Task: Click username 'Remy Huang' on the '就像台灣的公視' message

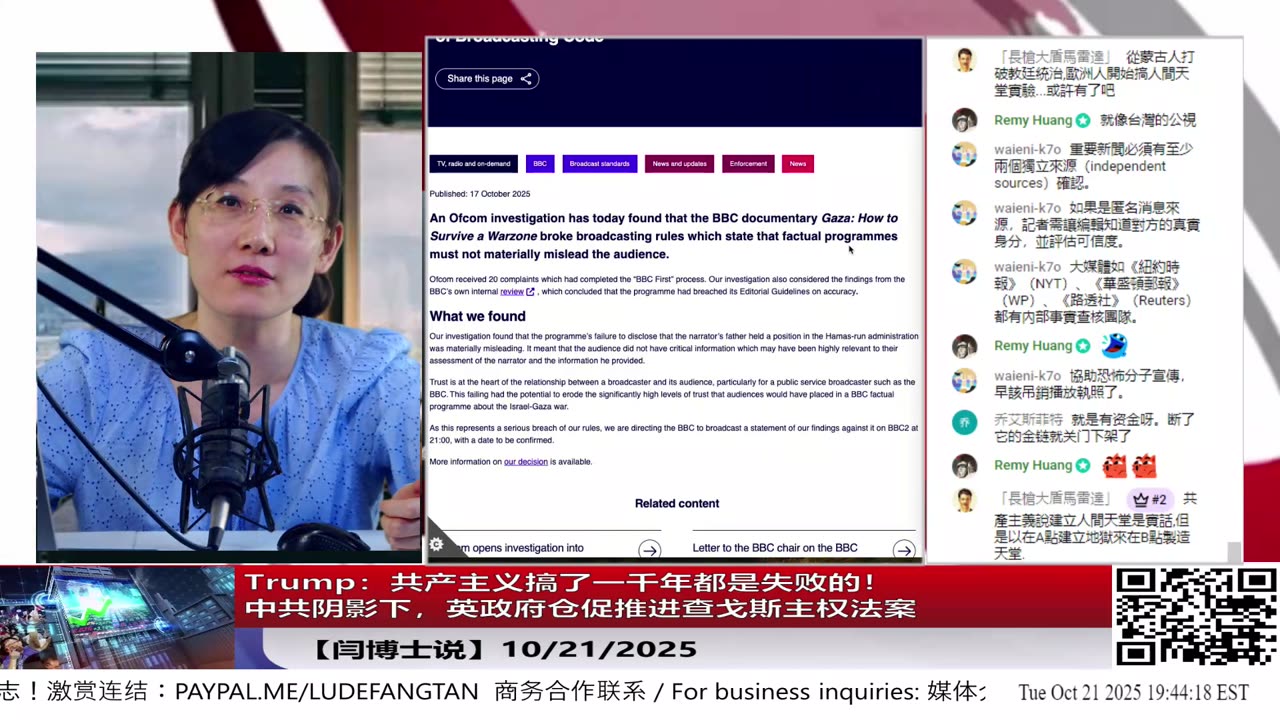Action: [1033, 120]
